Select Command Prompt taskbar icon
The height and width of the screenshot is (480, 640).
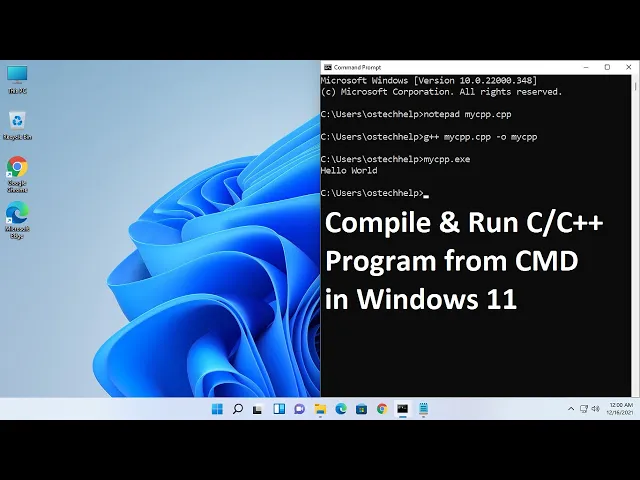402,409
